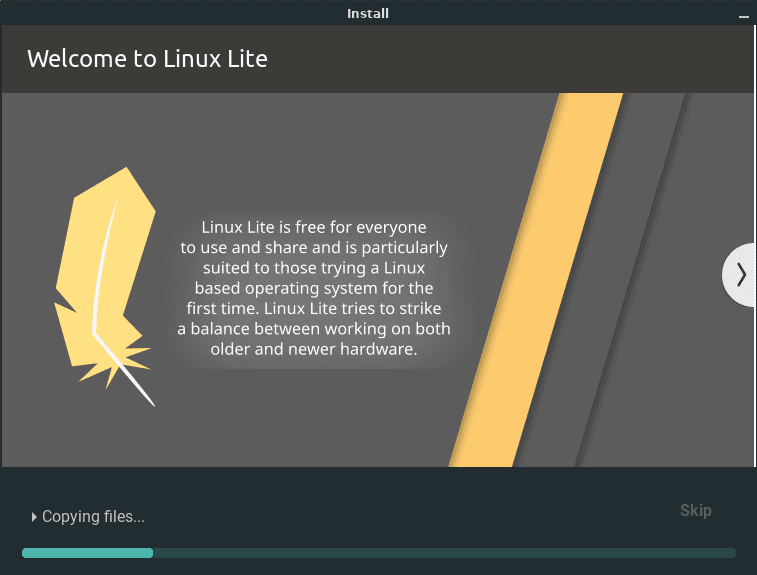Select the "Welcome to Linux Lite" heading
The image size is (757, 575).
tap(147, 59)
